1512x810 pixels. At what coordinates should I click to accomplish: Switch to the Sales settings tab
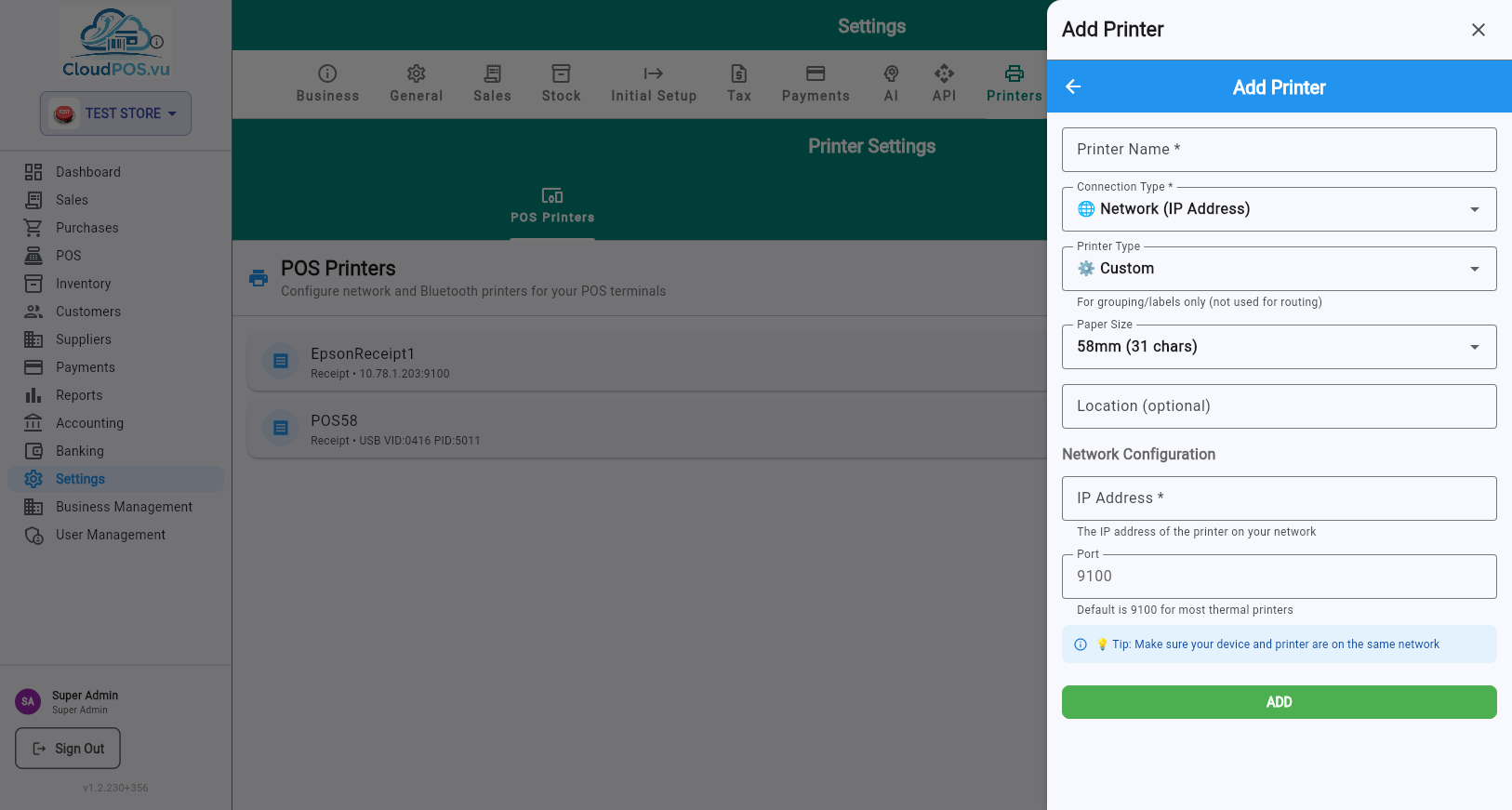pyautogui.click(x=492, y=84)
